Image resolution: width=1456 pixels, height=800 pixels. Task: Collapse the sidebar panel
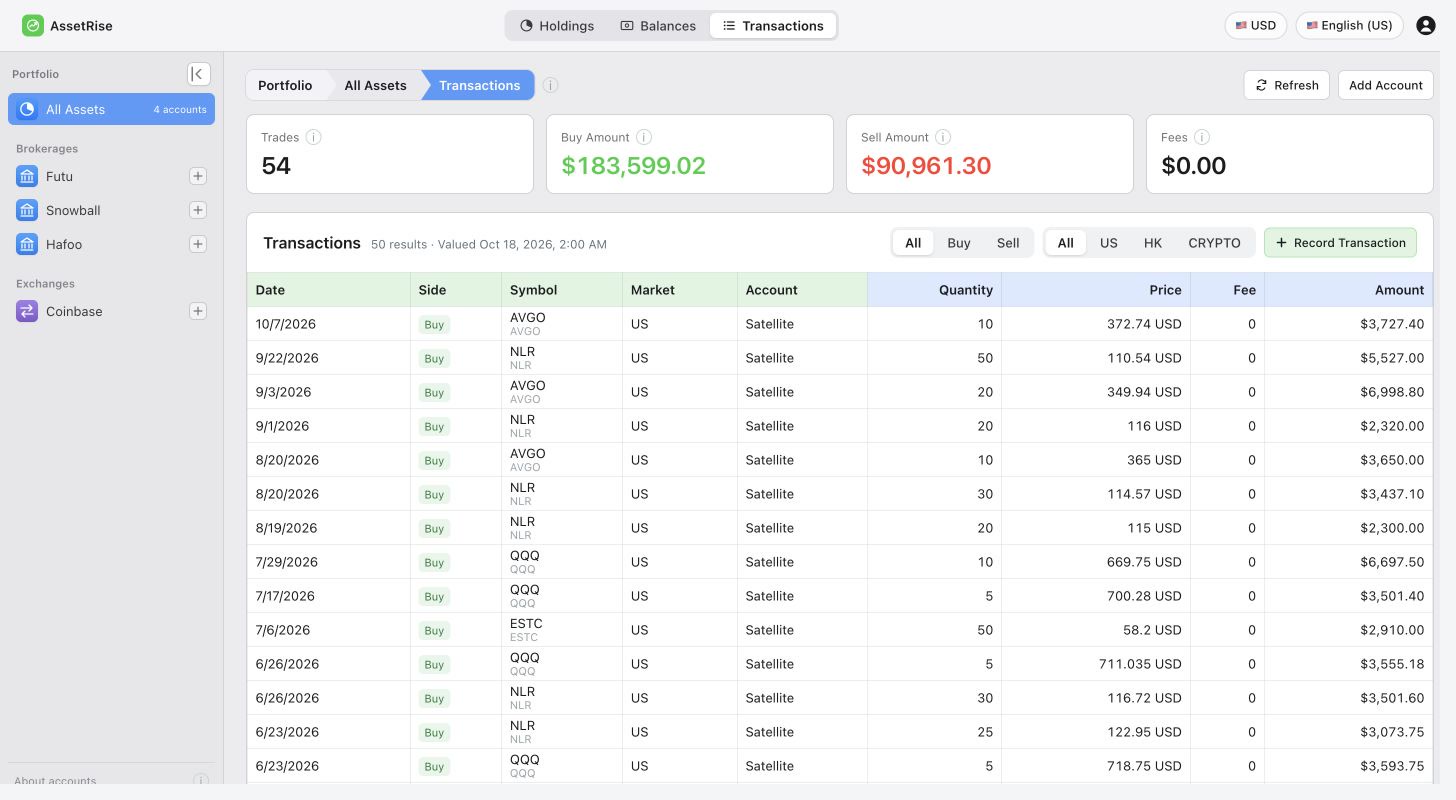point(199,74)
